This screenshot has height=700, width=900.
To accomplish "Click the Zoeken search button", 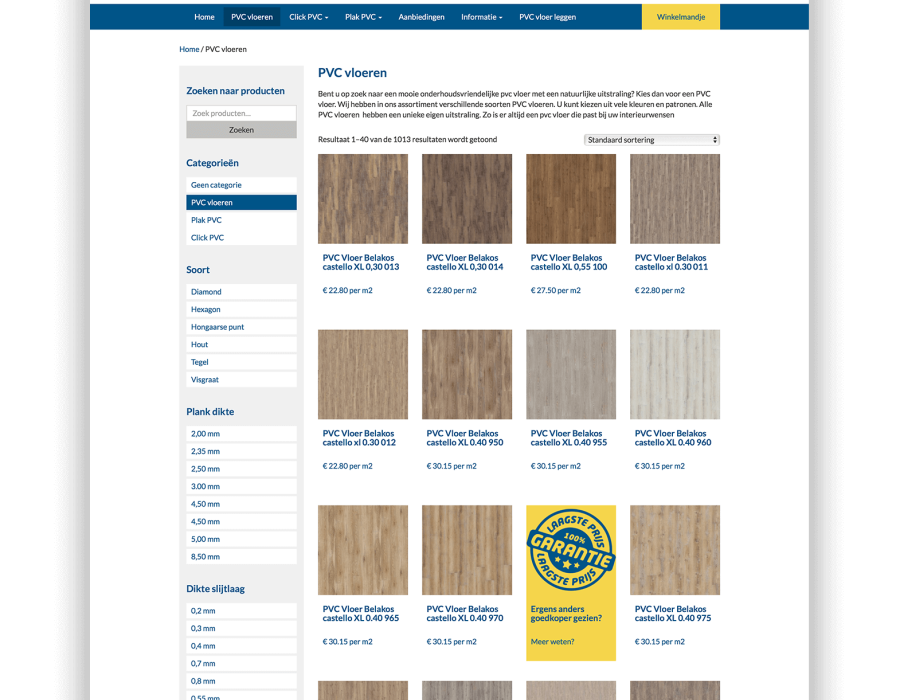I will click(241, 130).
